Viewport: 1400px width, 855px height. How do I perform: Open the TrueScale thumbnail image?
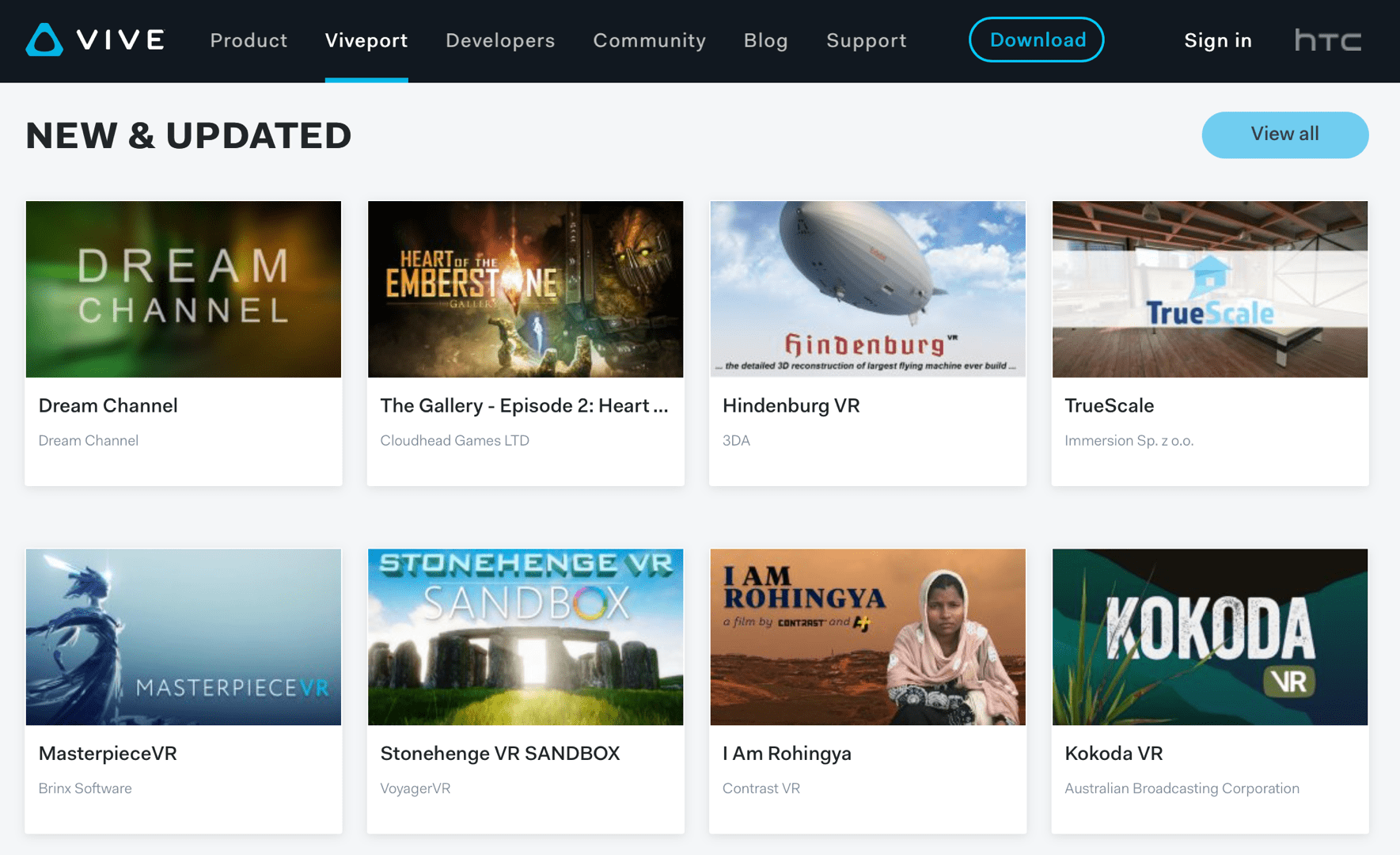[x=1210, y=289]
